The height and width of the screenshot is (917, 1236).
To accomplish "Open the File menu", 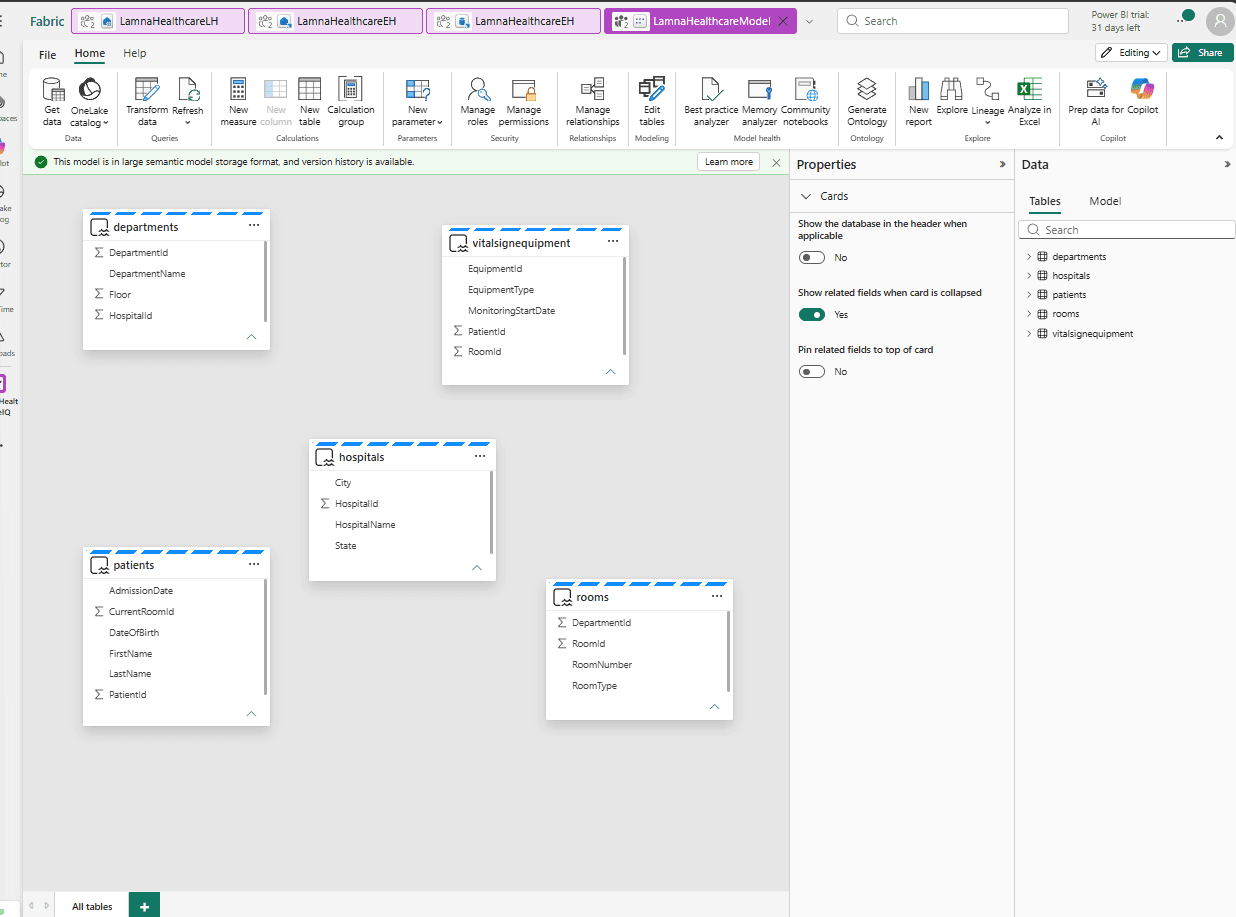I will 48,54.
